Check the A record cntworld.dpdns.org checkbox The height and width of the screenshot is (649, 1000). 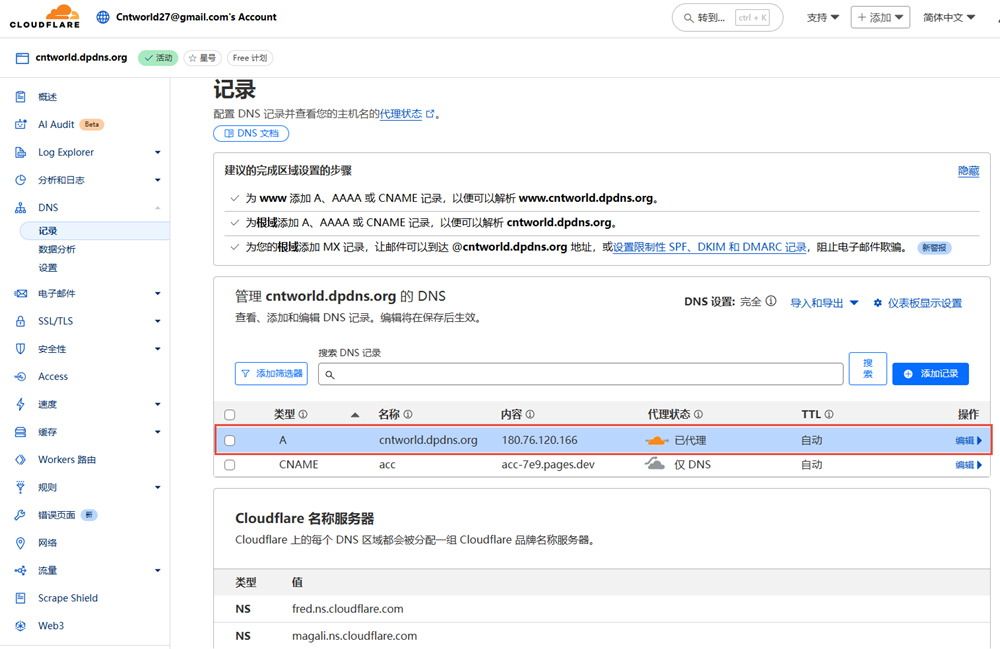230,441
